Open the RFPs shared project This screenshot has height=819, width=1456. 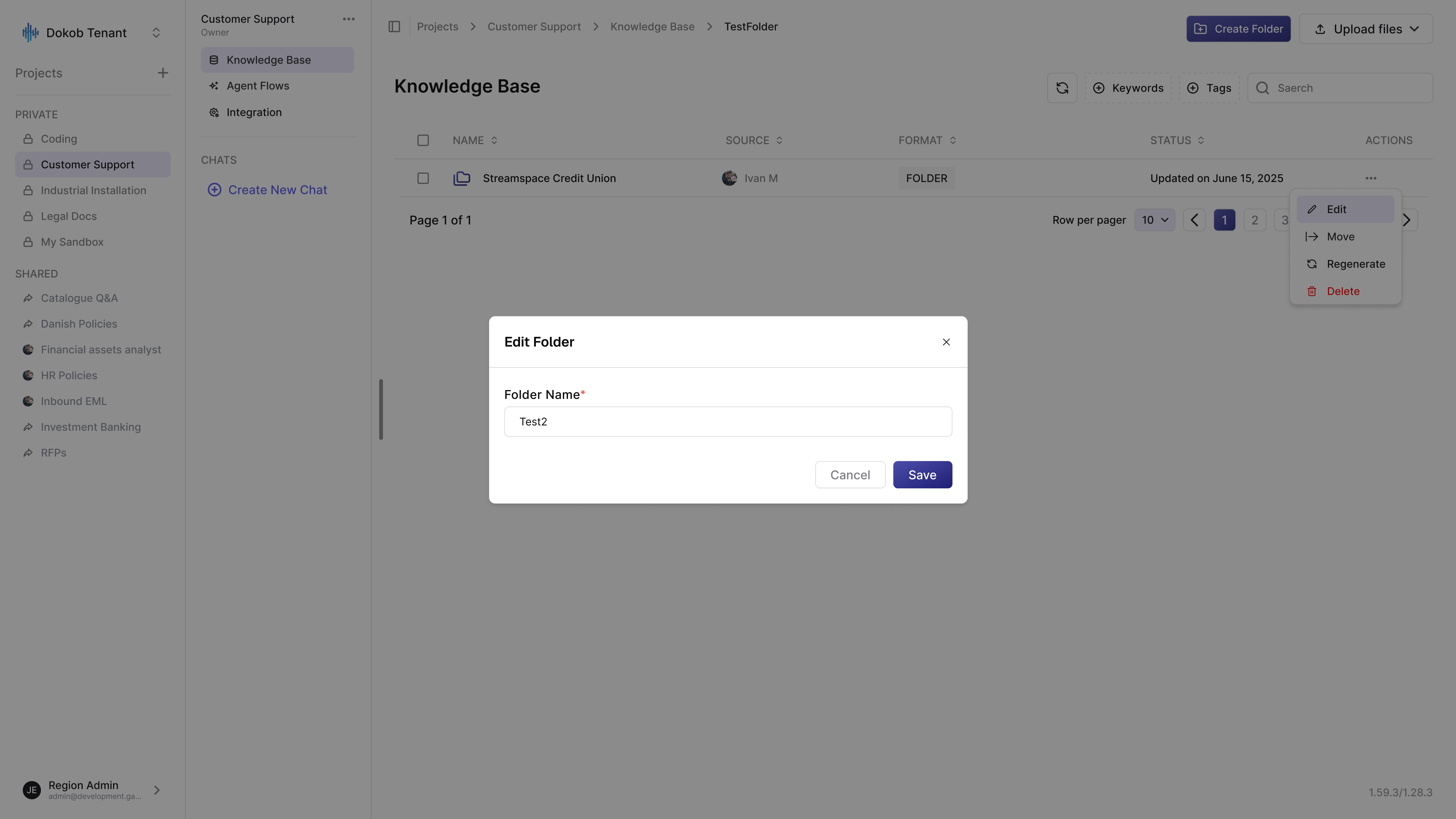coord(93,453)
